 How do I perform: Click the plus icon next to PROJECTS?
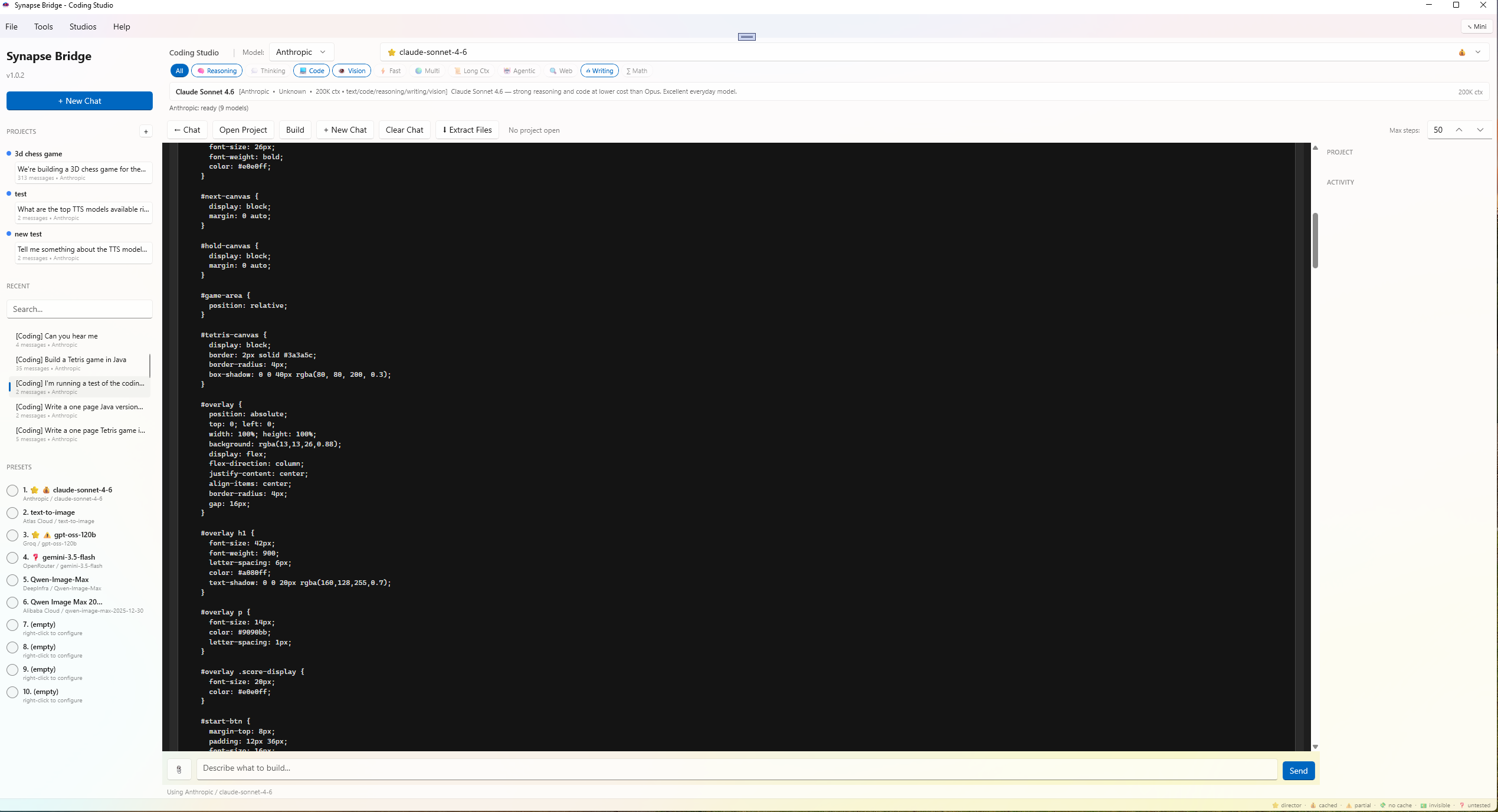tap(146, 132)
